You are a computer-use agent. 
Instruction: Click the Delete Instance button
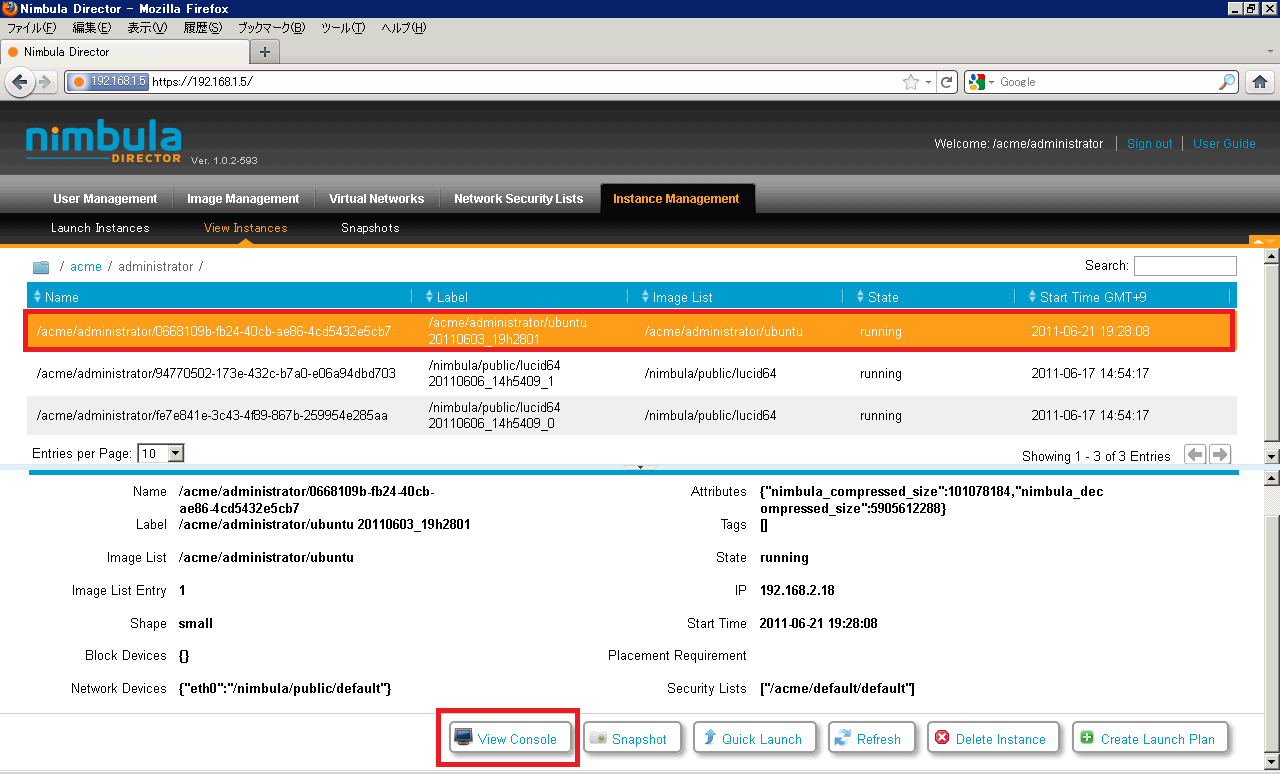click(992, 739)
